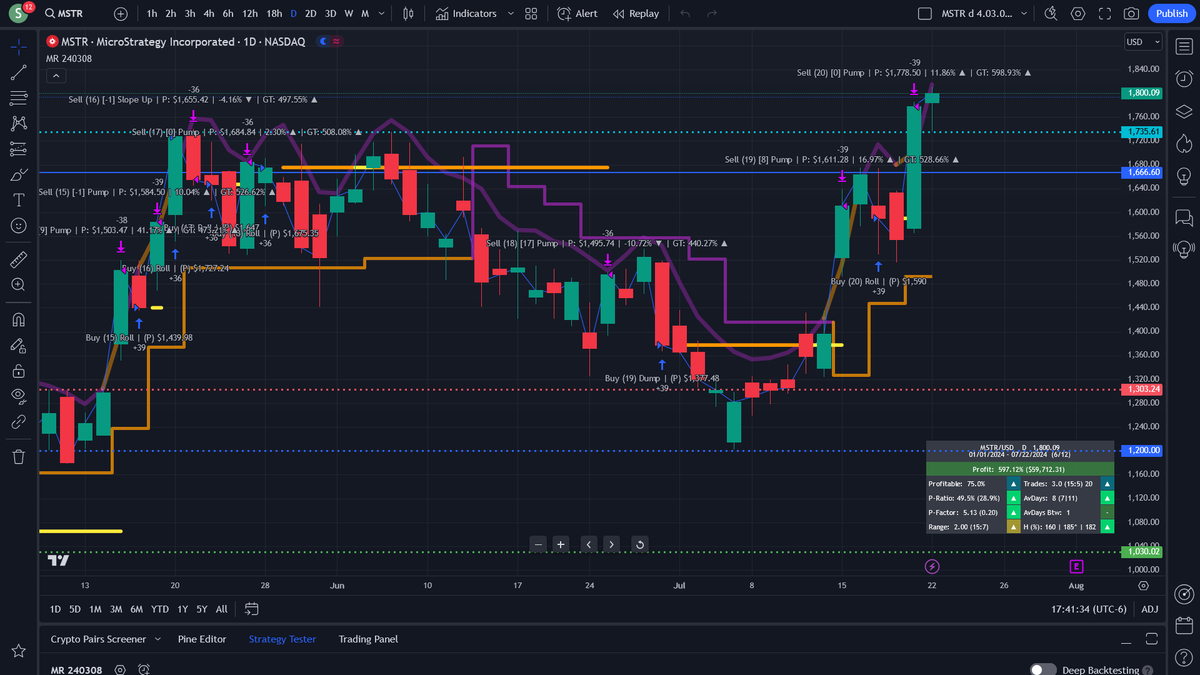Toggle lock all drawings

click(x=18, y=371)
